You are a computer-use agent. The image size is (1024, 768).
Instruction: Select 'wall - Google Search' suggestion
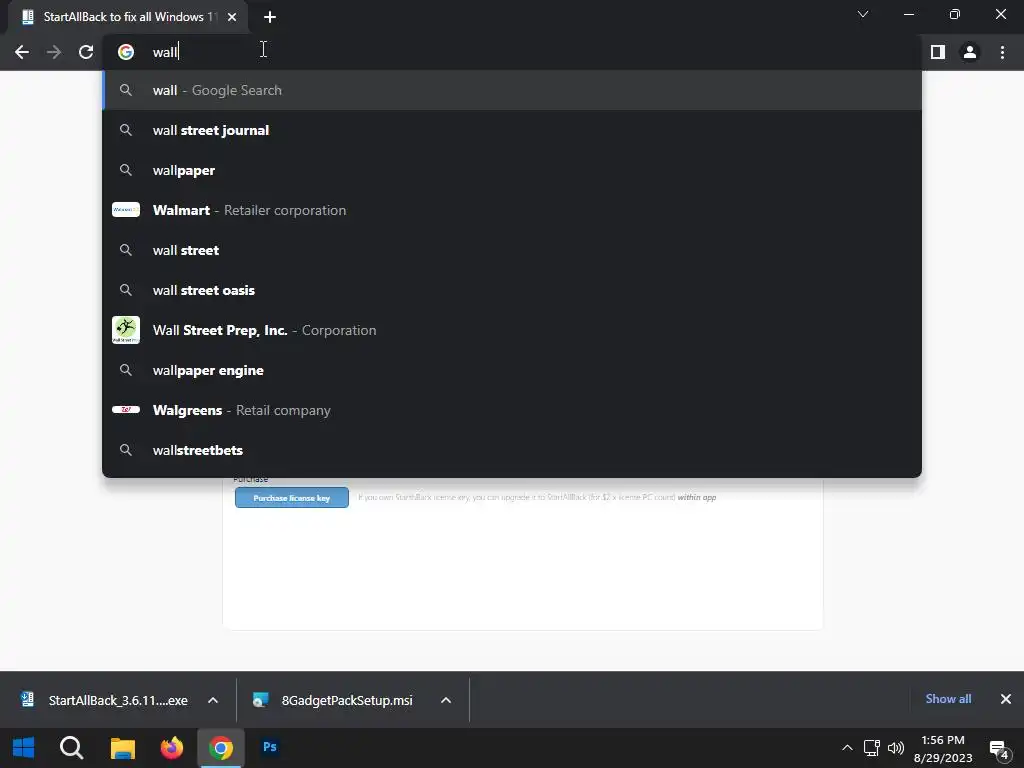512,90
